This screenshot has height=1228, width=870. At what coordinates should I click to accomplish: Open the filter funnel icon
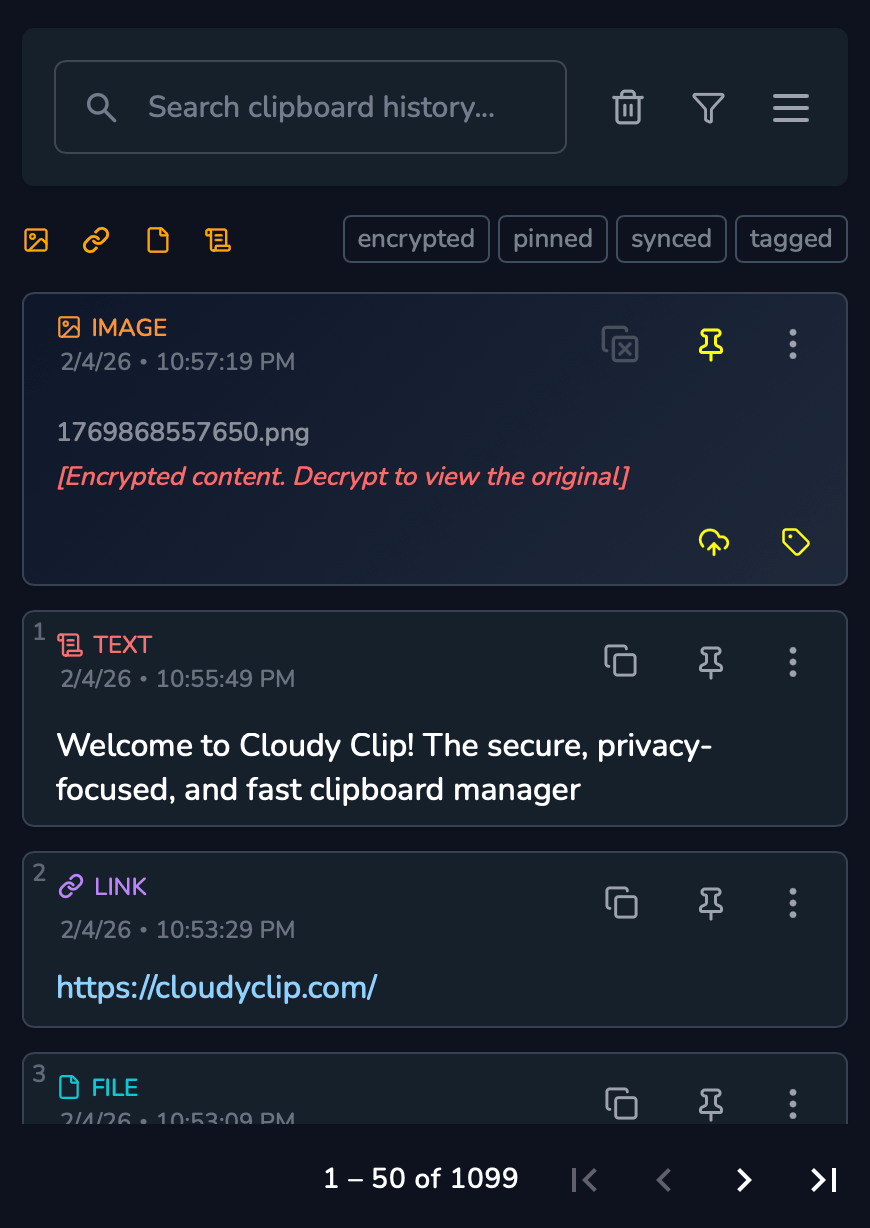coord(708,107)
